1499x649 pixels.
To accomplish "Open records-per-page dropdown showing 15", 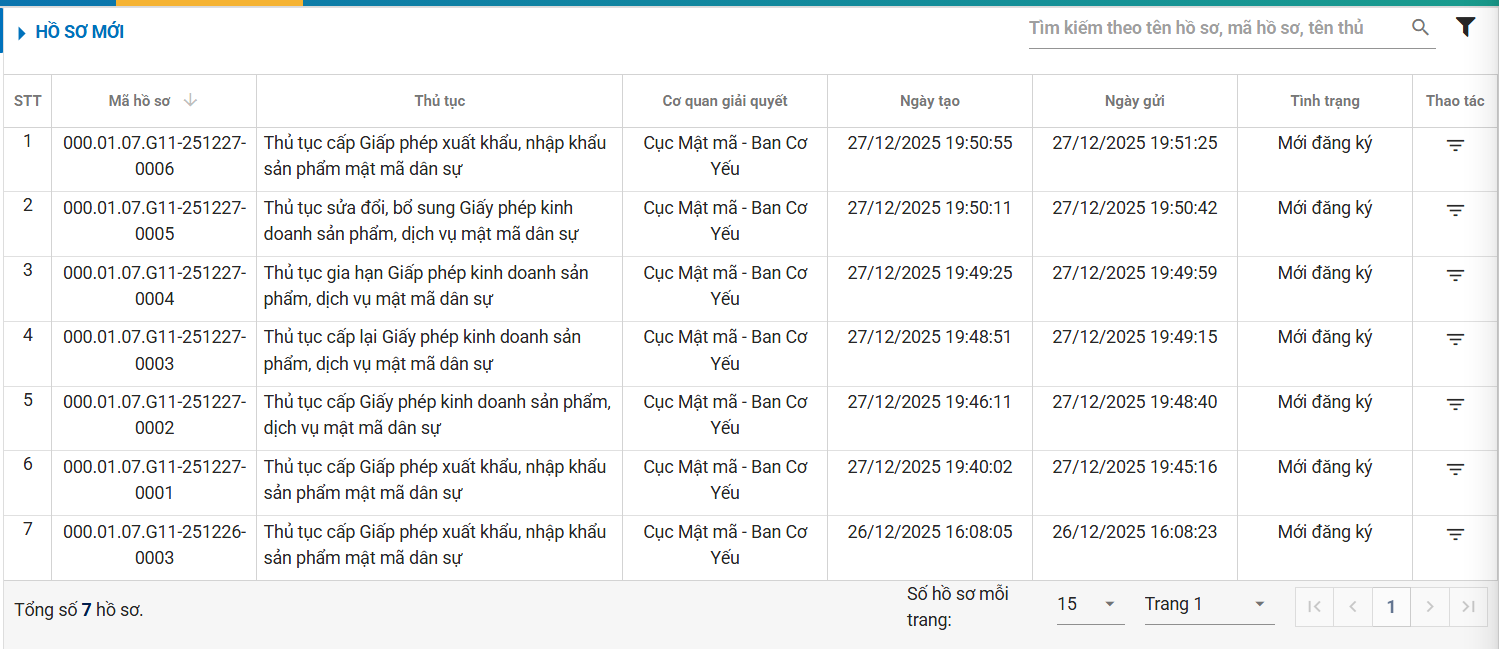I will (x=1089, y=604).
